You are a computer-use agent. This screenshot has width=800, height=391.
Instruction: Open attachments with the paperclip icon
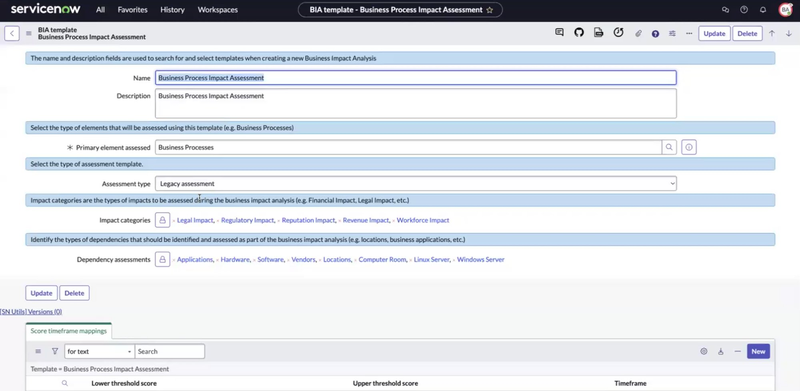(638, 34)
